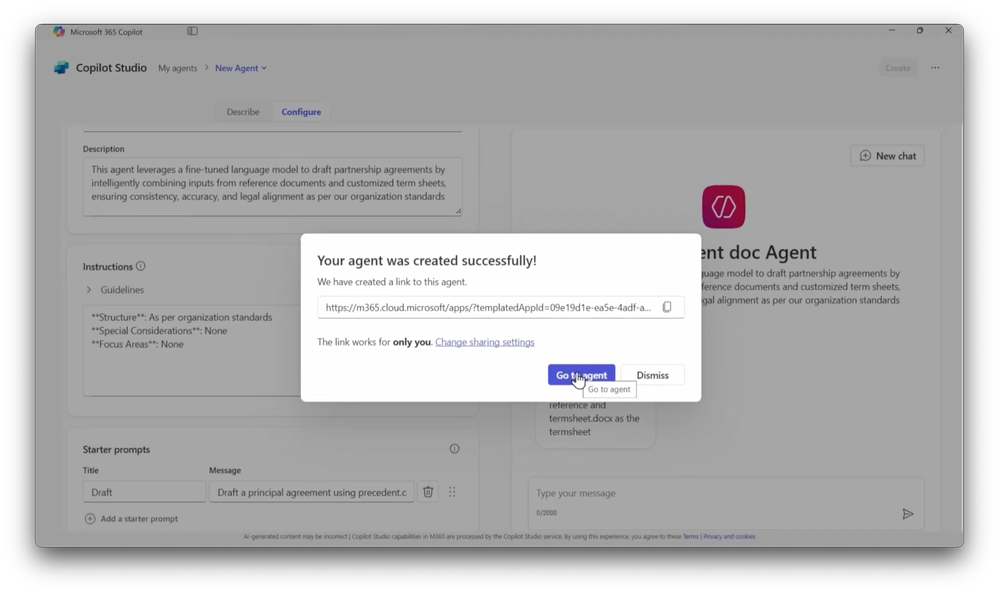Close the Microsoft 365 Copilot window
Image resolution: width=999 pixels, height=594 pixels.
pyautogui.click(x=949, y=31)
